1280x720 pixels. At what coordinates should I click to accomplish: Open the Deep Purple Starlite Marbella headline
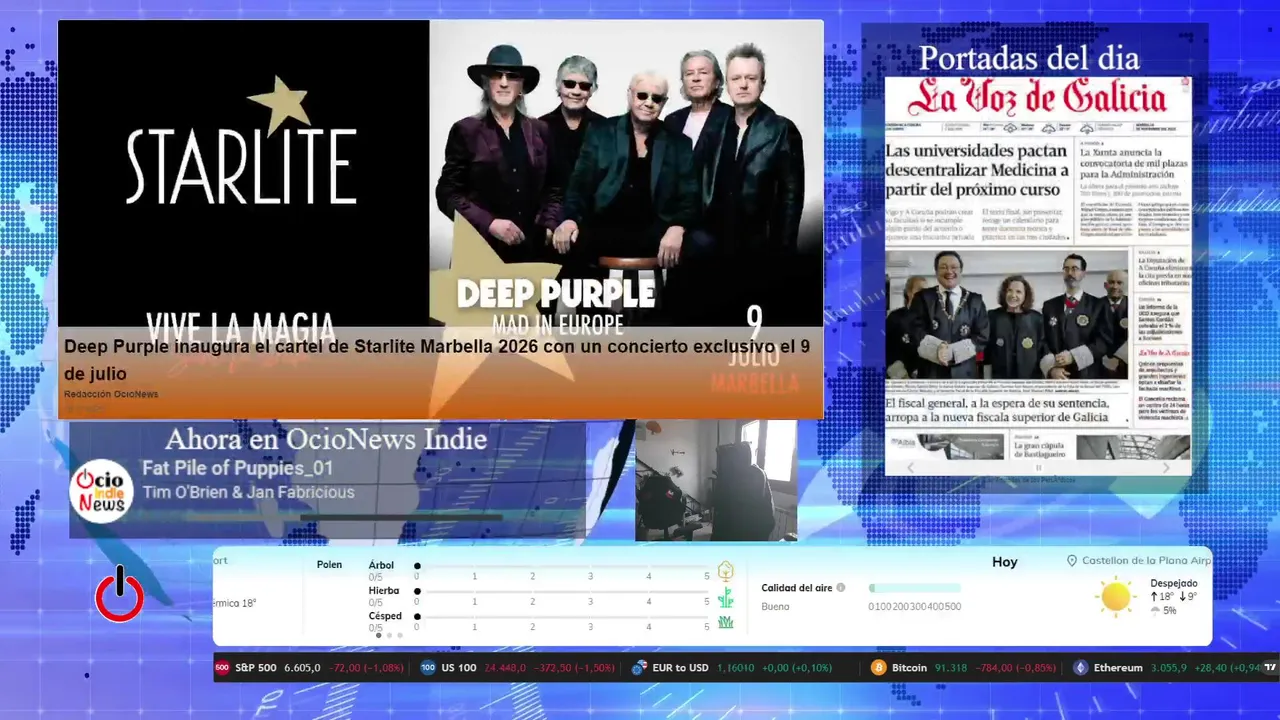[437, 360]
